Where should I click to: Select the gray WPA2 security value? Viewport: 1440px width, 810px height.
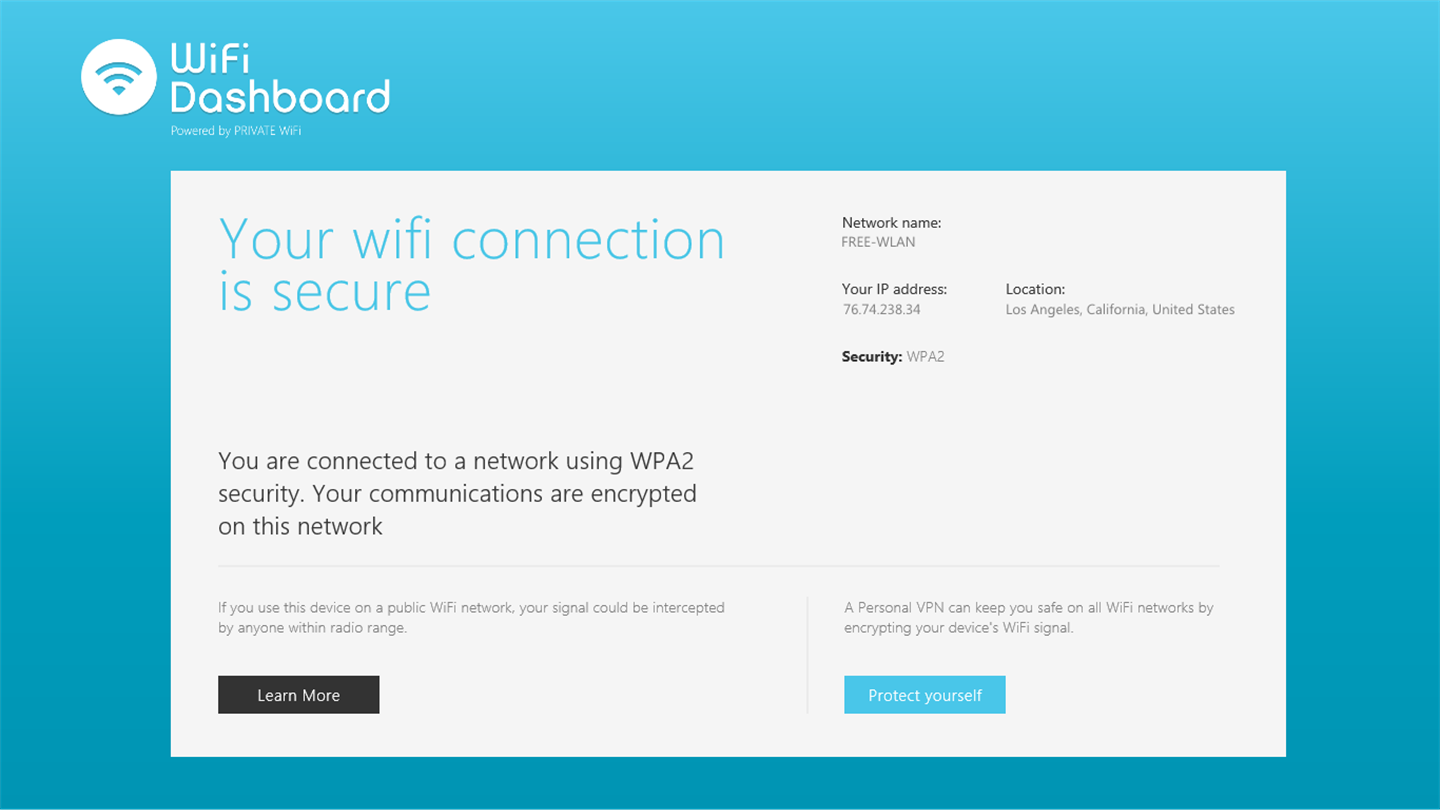pyautogui.click(x=925, y=357)
